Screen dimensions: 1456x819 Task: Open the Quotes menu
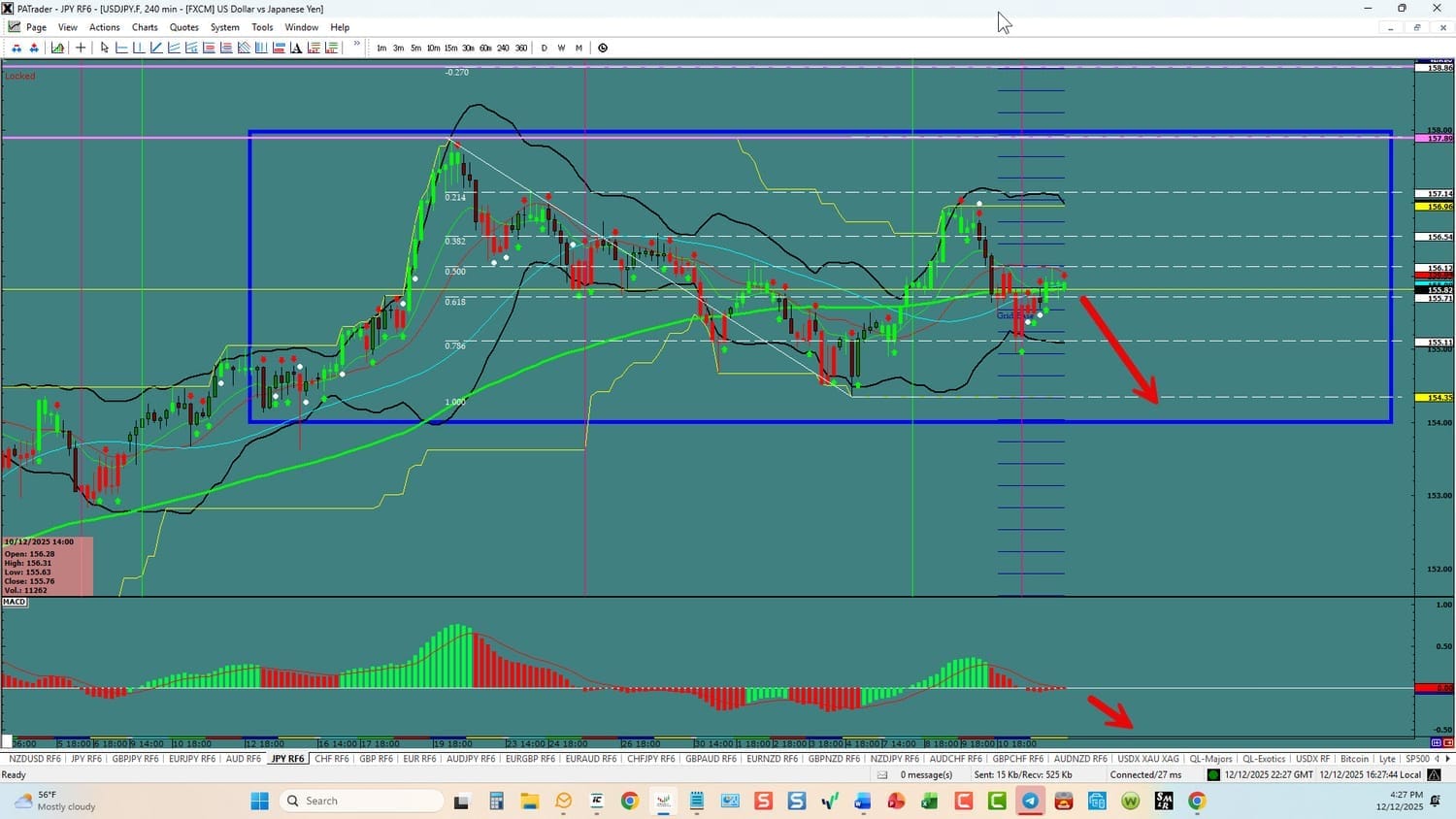[183, 27]
